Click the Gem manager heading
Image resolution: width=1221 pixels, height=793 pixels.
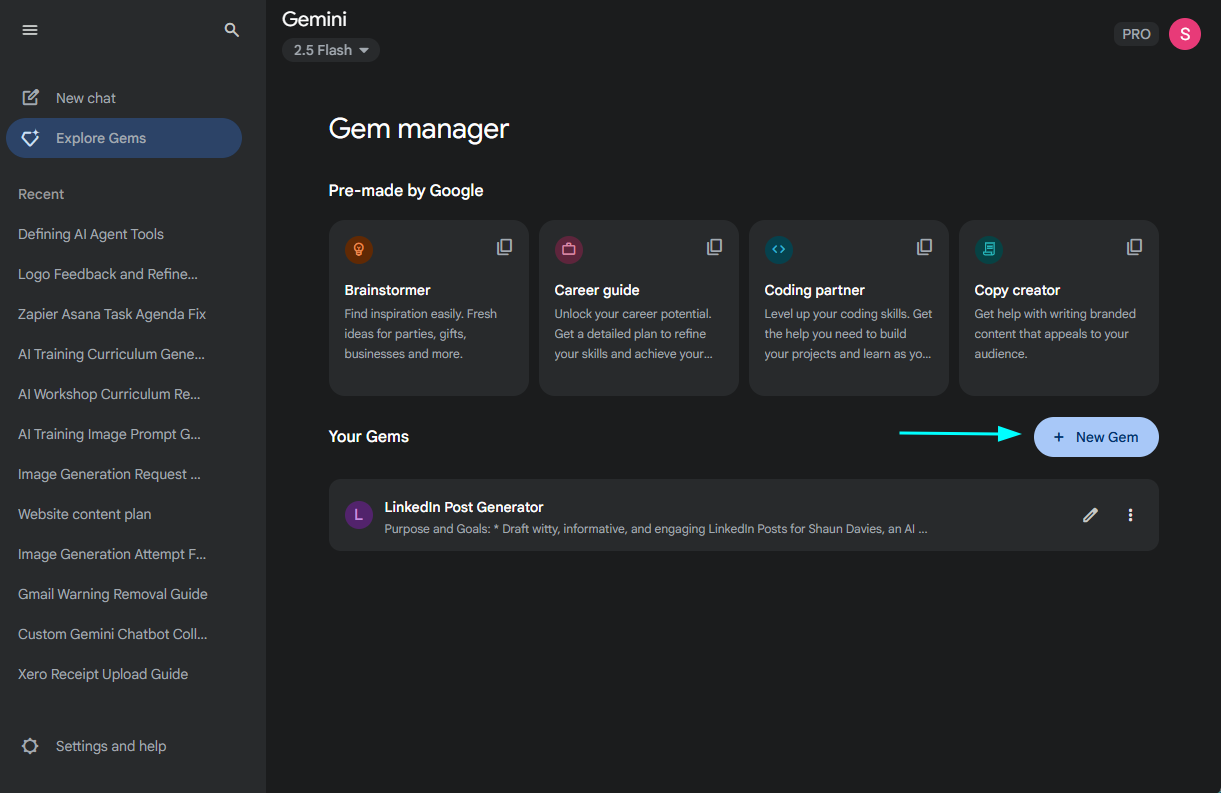click(419, 129)
